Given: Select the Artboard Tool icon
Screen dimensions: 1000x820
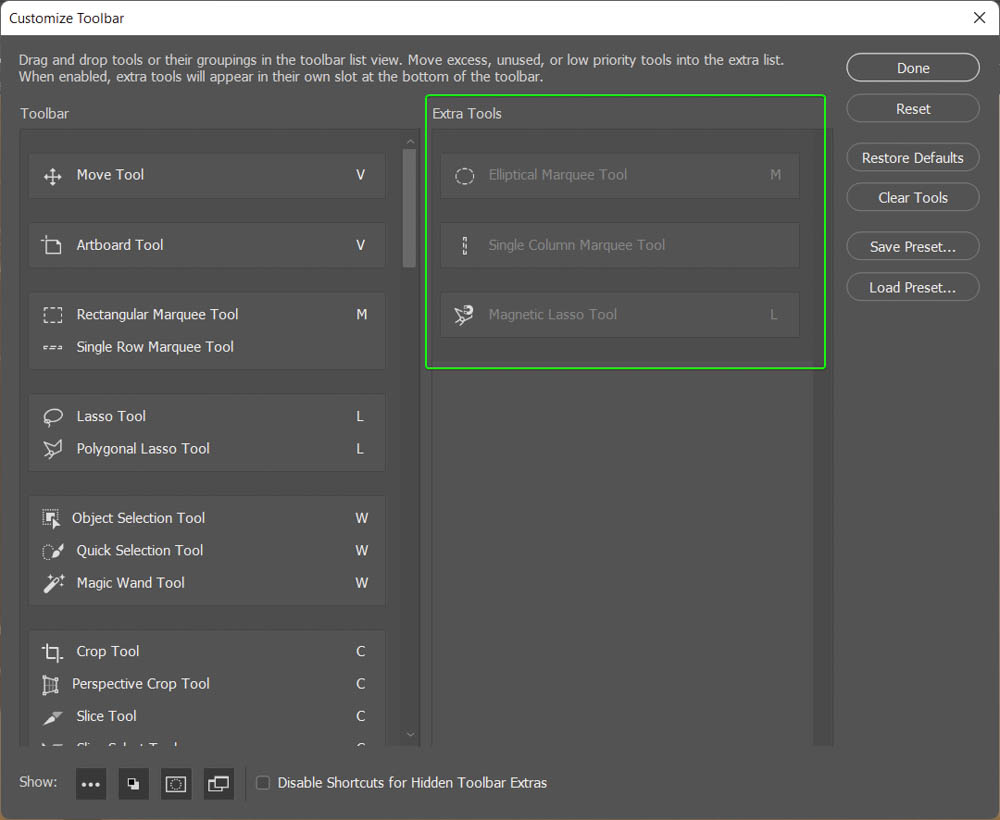Looking at the screenshot, I should [52, 245].
